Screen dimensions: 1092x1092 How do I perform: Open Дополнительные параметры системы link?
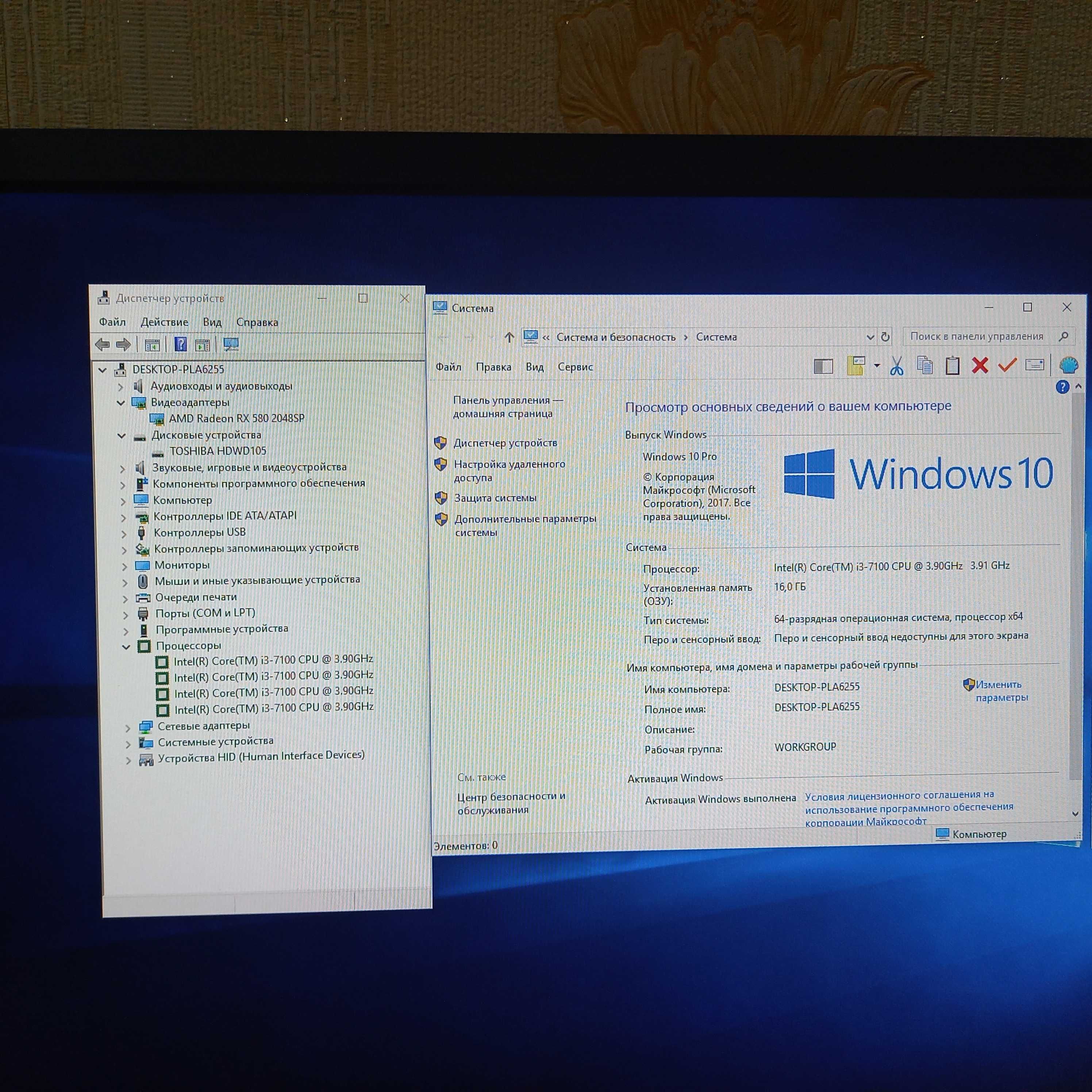click(525, 525)
